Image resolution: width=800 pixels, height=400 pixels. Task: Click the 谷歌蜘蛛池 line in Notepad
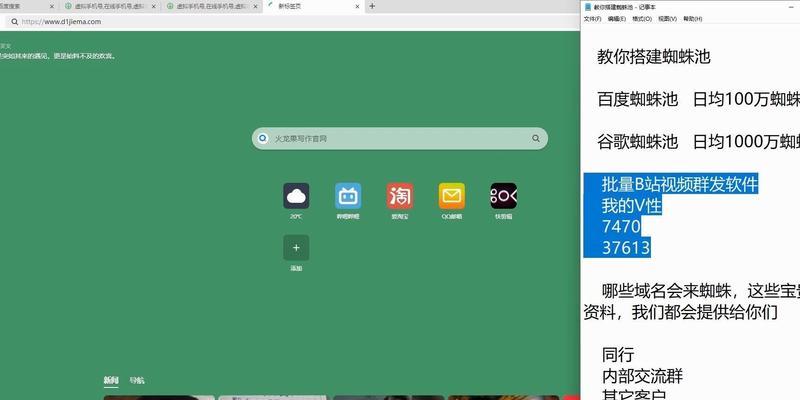698,142
